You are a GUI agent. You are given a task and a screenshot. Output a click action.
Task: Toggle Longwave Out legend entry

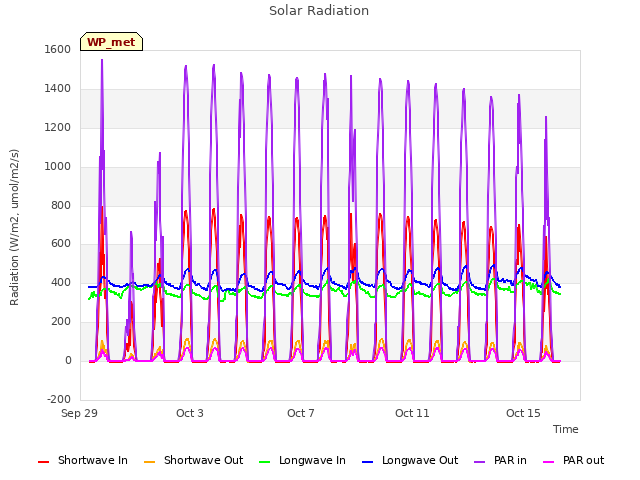(x=410, y=461)
